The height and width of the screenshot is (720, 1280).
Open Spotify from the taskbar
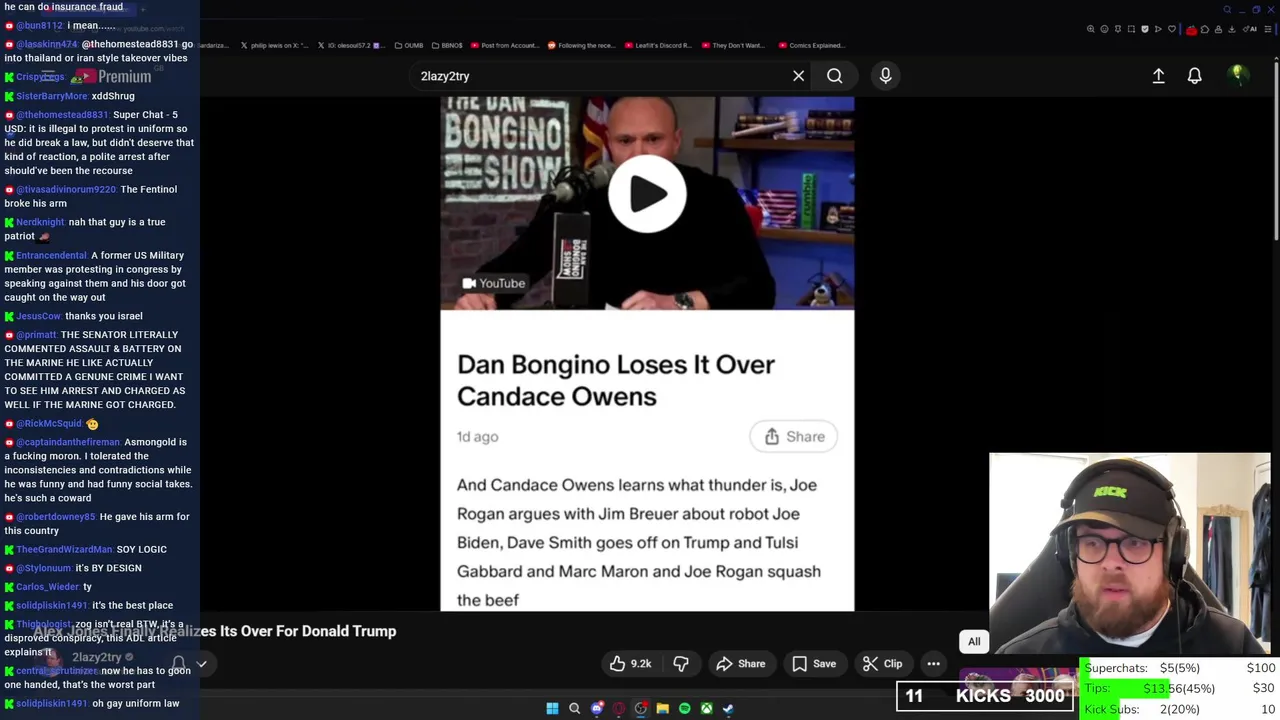pos(684,709)
